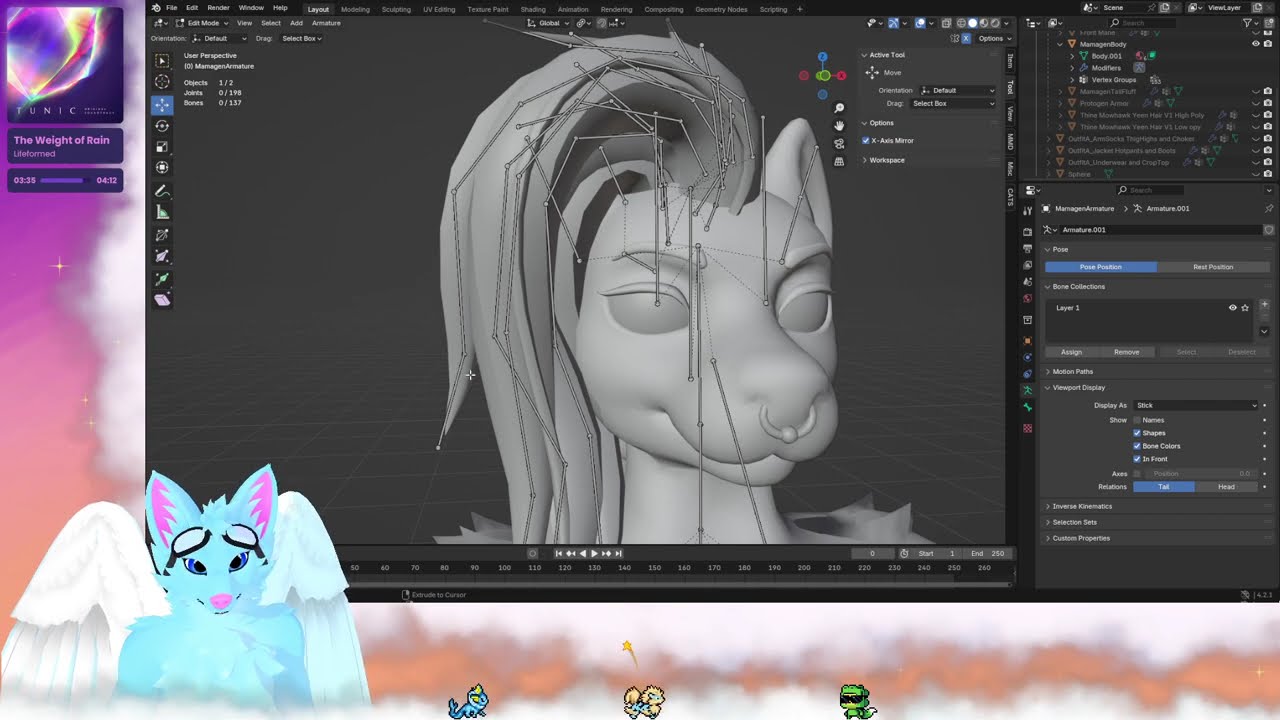Select the Bone Size tool
The width and height of the screenshot is (1280, 720).
coord(162,257)
